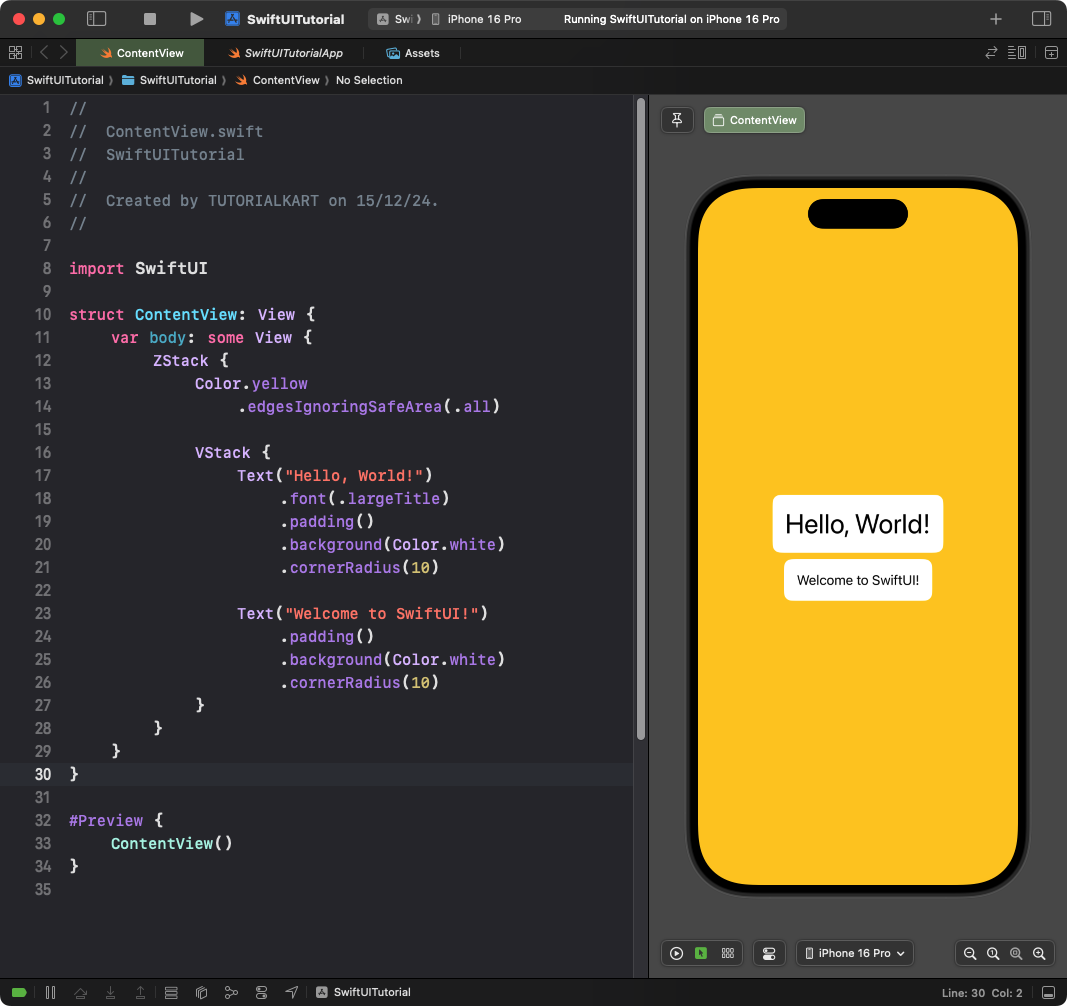The image size is (1067, 1006).
Task: Enable selectable preview mode arrow icon
Action: tap(702, 953)
